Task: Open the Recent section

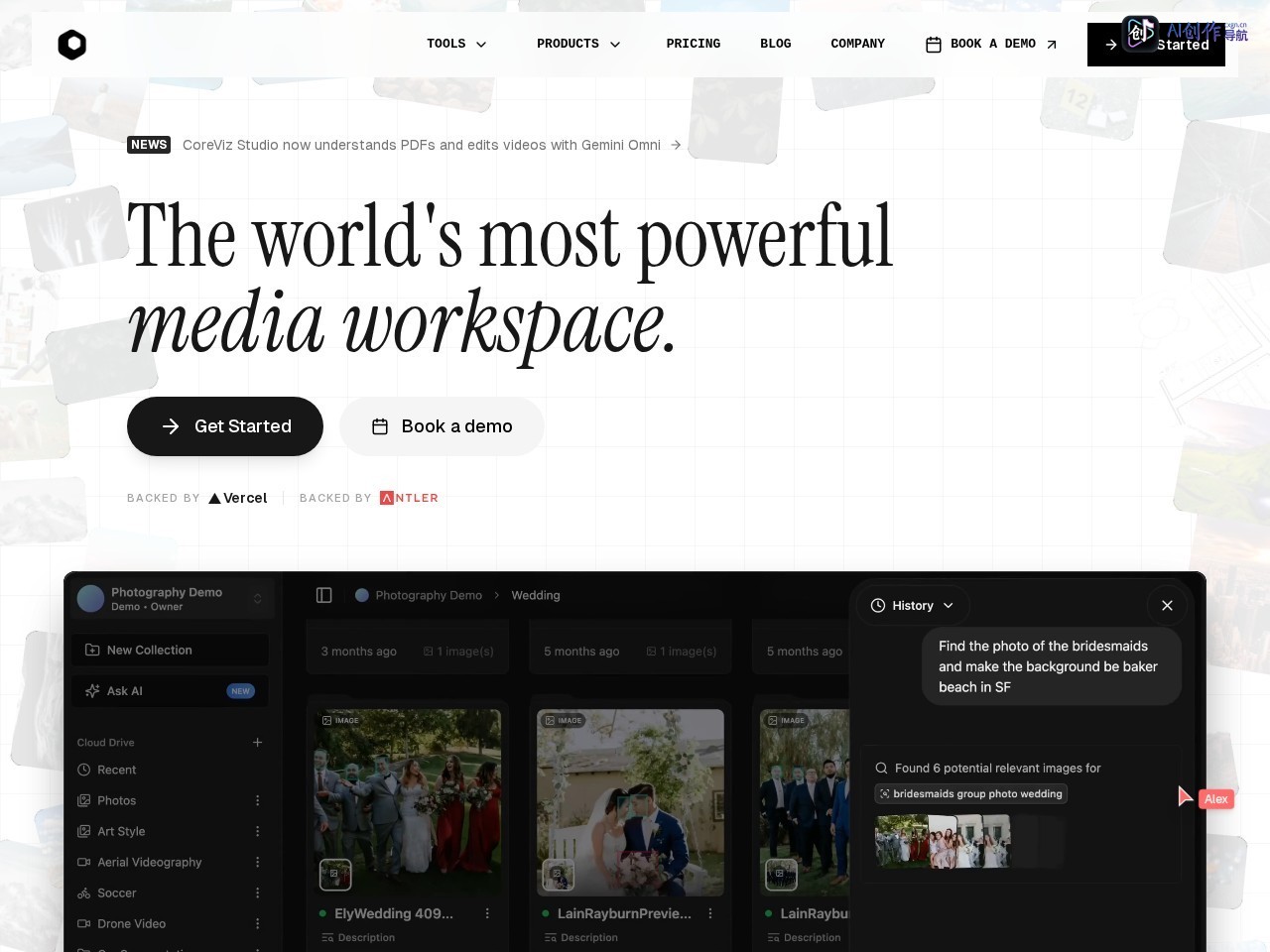Action: [x=107, y=770]
